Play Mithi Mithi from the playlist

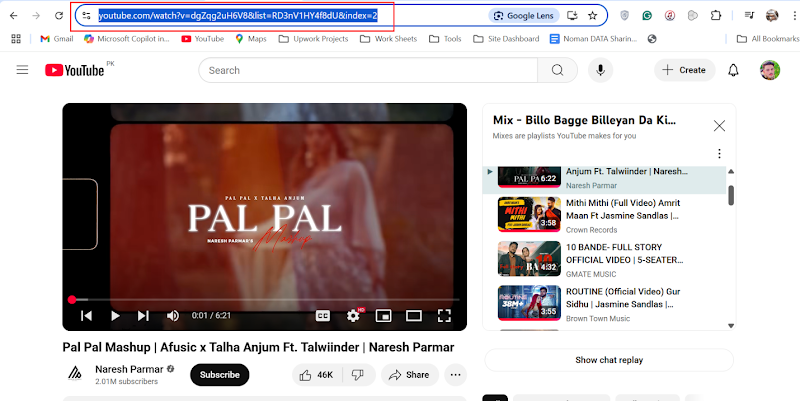[x=605, y=215]
